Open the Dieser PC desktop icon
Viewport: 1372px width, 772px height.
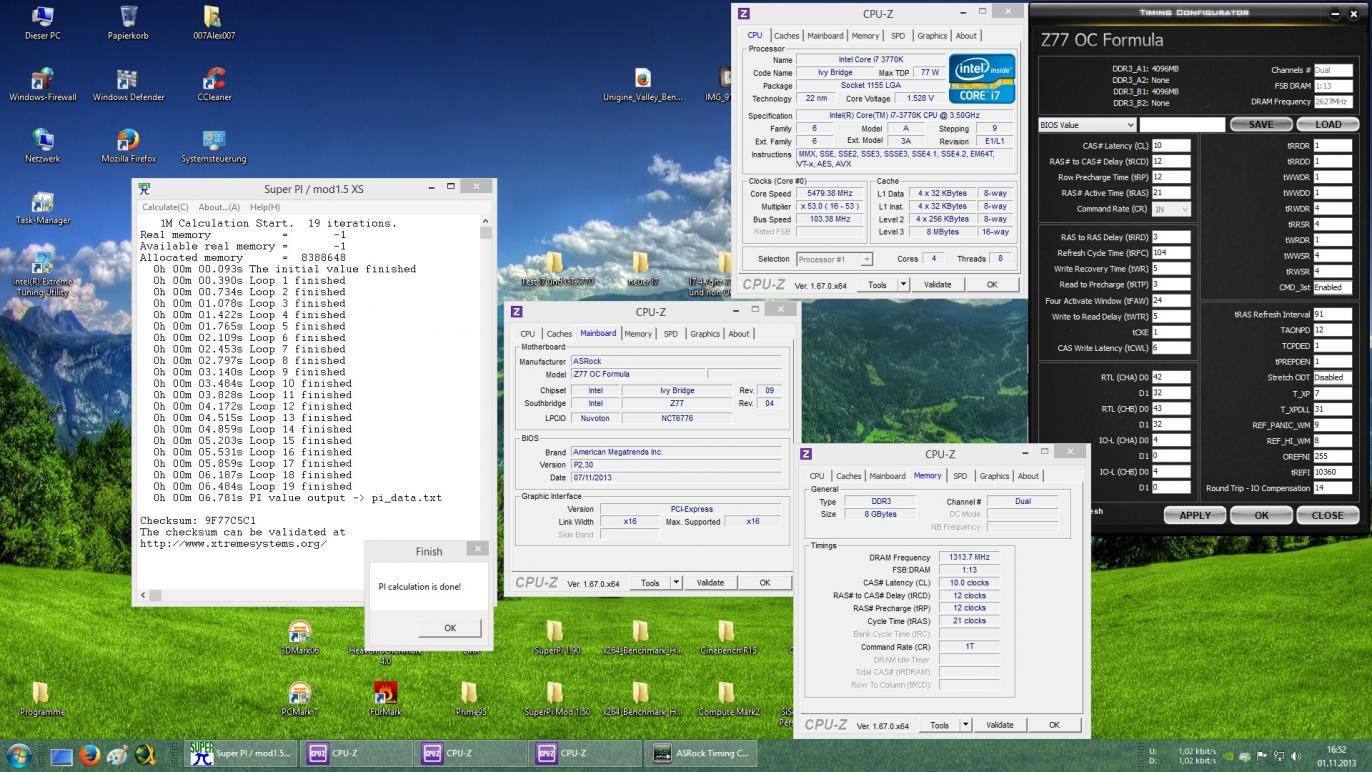tap(42, 22)
